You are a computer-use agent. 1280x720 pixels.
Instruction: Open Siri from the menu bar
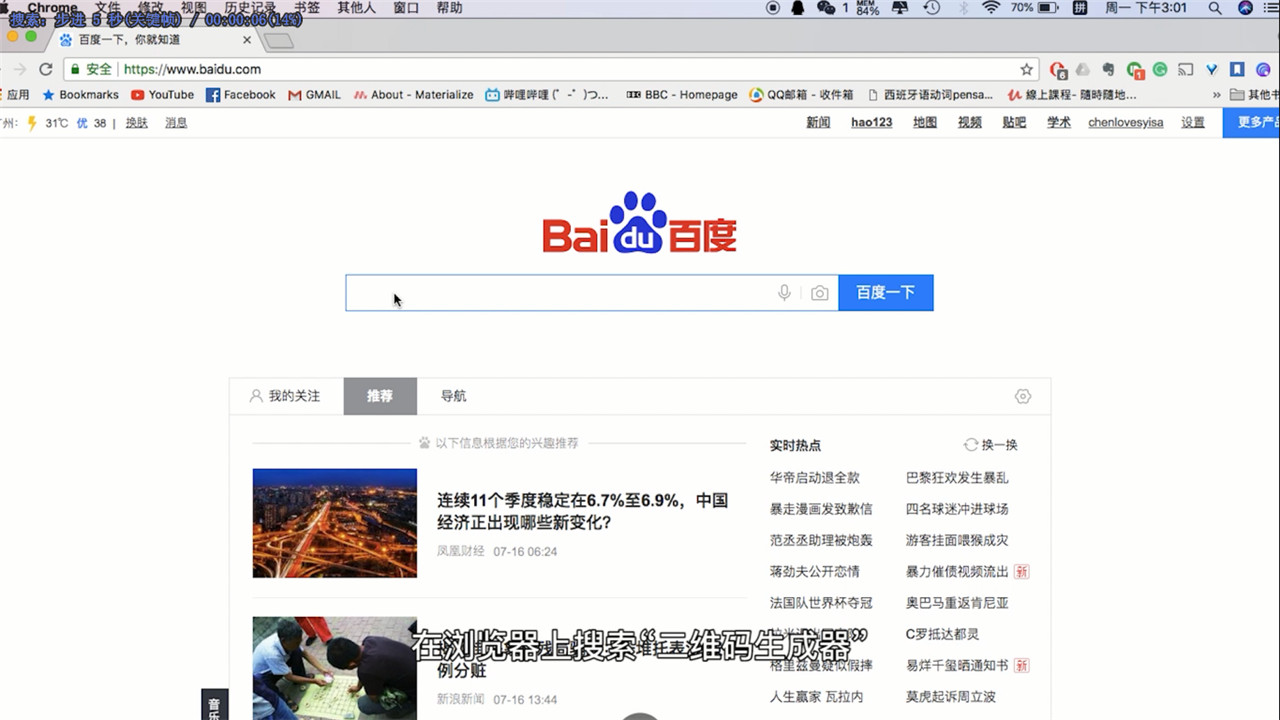pos(1245,8)
